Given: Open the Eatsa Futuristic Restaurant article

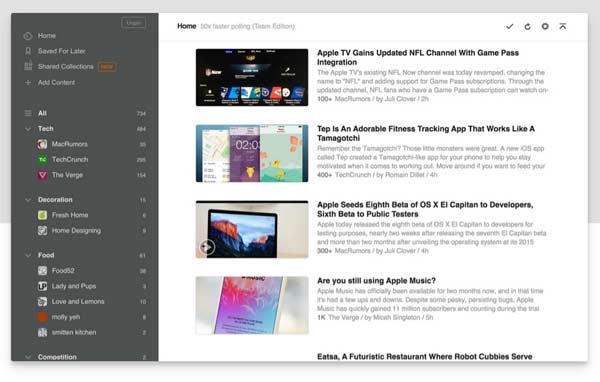Looking at the screenshot, I should [x=425, y=356].
